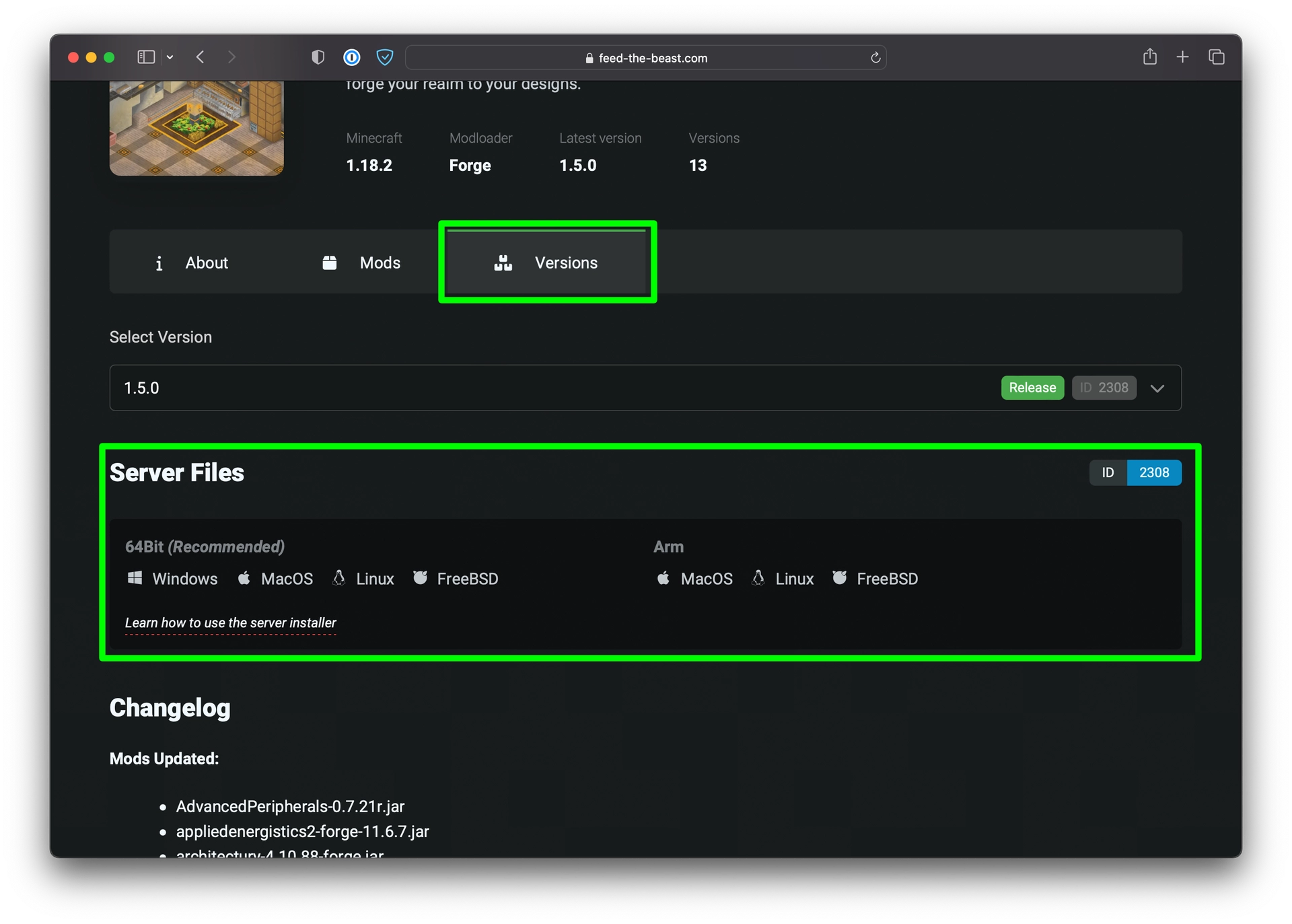
Task: Open the server installer guide link
Action: tap(230, 622)
